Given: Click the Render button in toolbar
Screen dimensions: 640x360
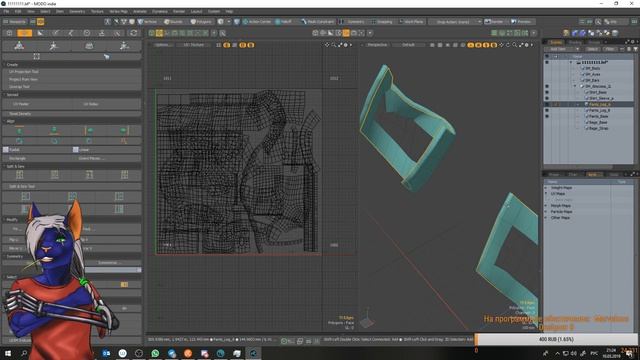Looking at the screenshot, I should [494, 22].
